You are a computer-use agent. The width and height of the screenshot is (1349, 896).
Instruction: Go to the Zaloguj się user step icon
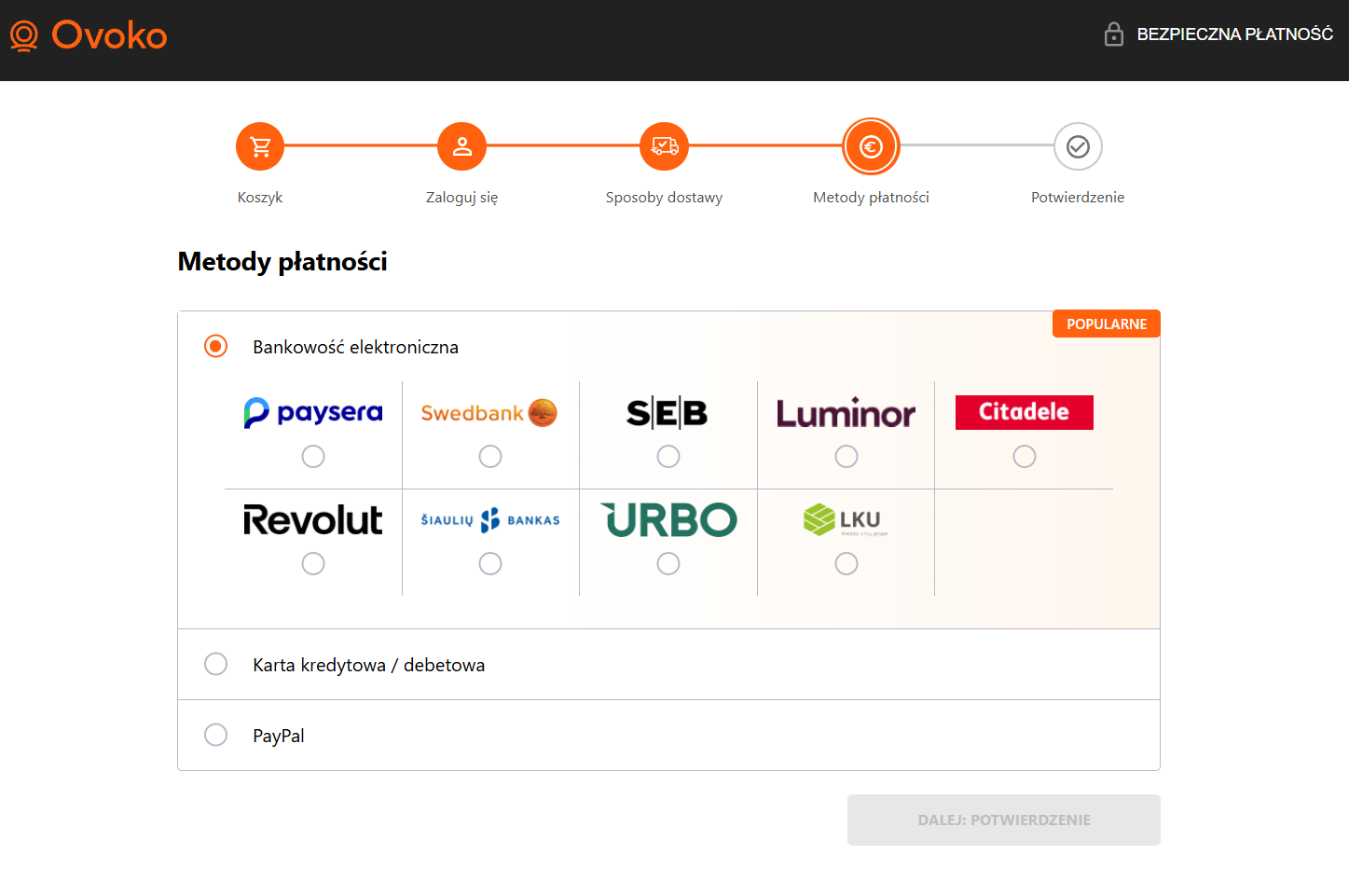point(462,146)
